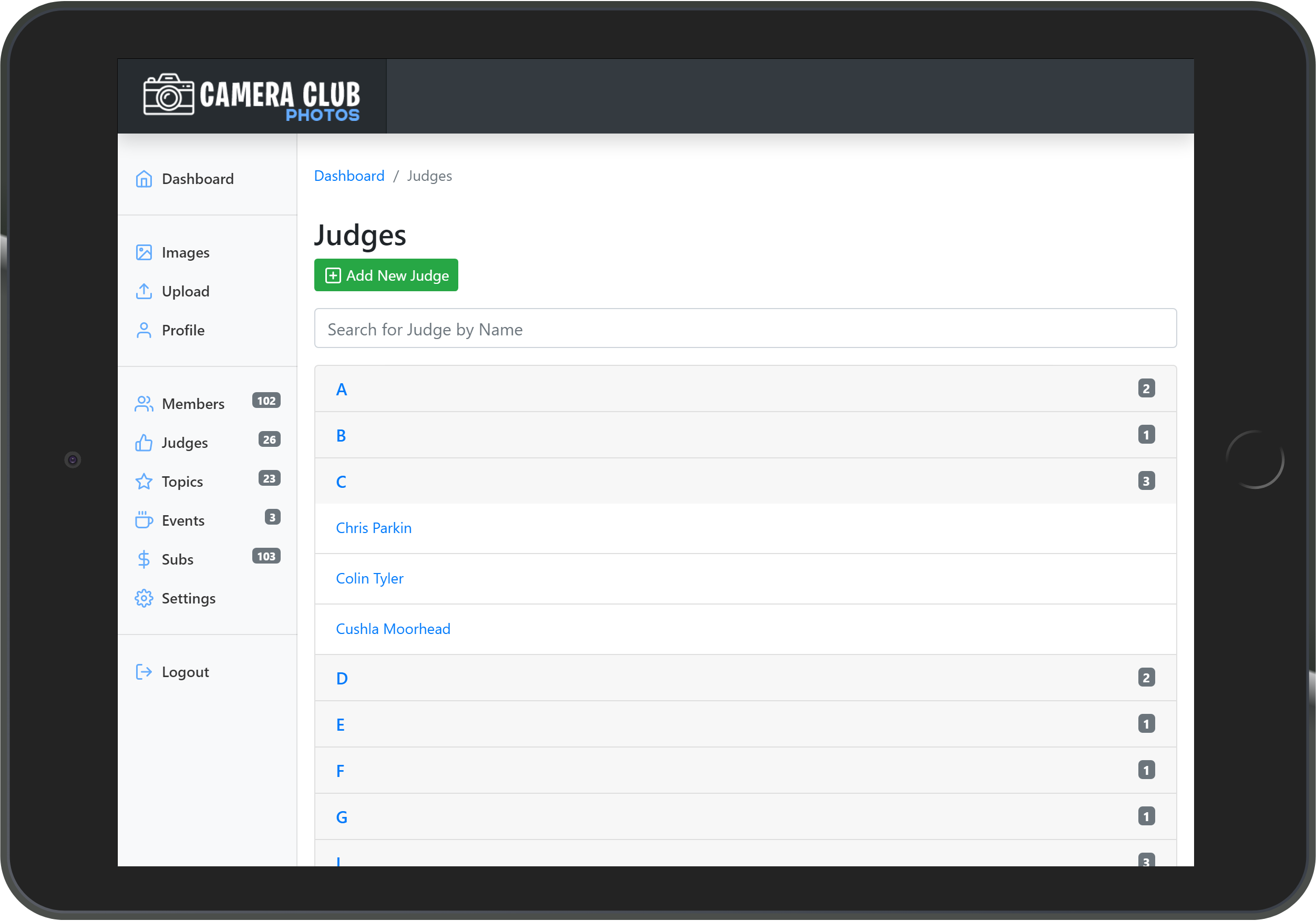Expand the D judges group

(342, 679)
